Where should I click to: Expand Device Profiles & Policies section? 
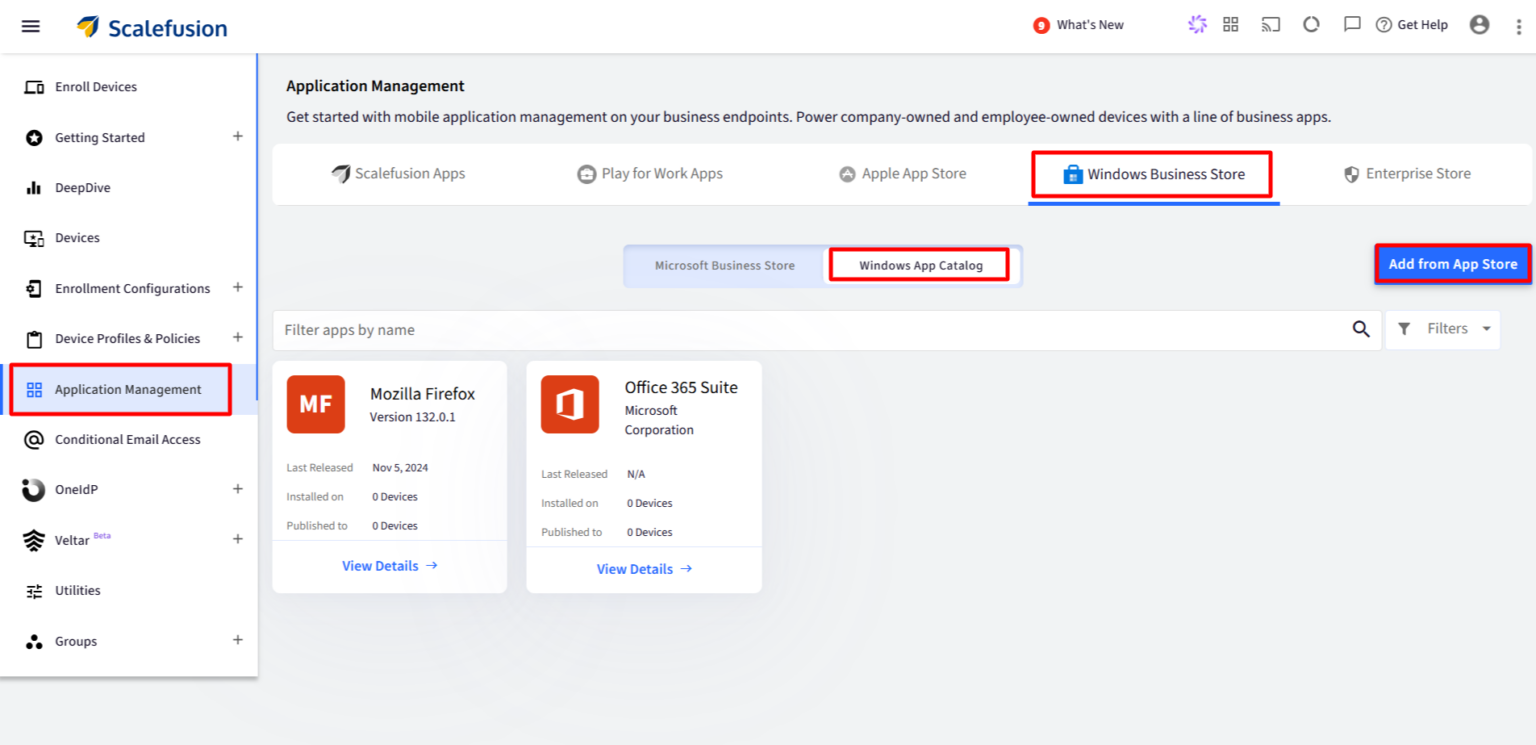tap(238, 338)
